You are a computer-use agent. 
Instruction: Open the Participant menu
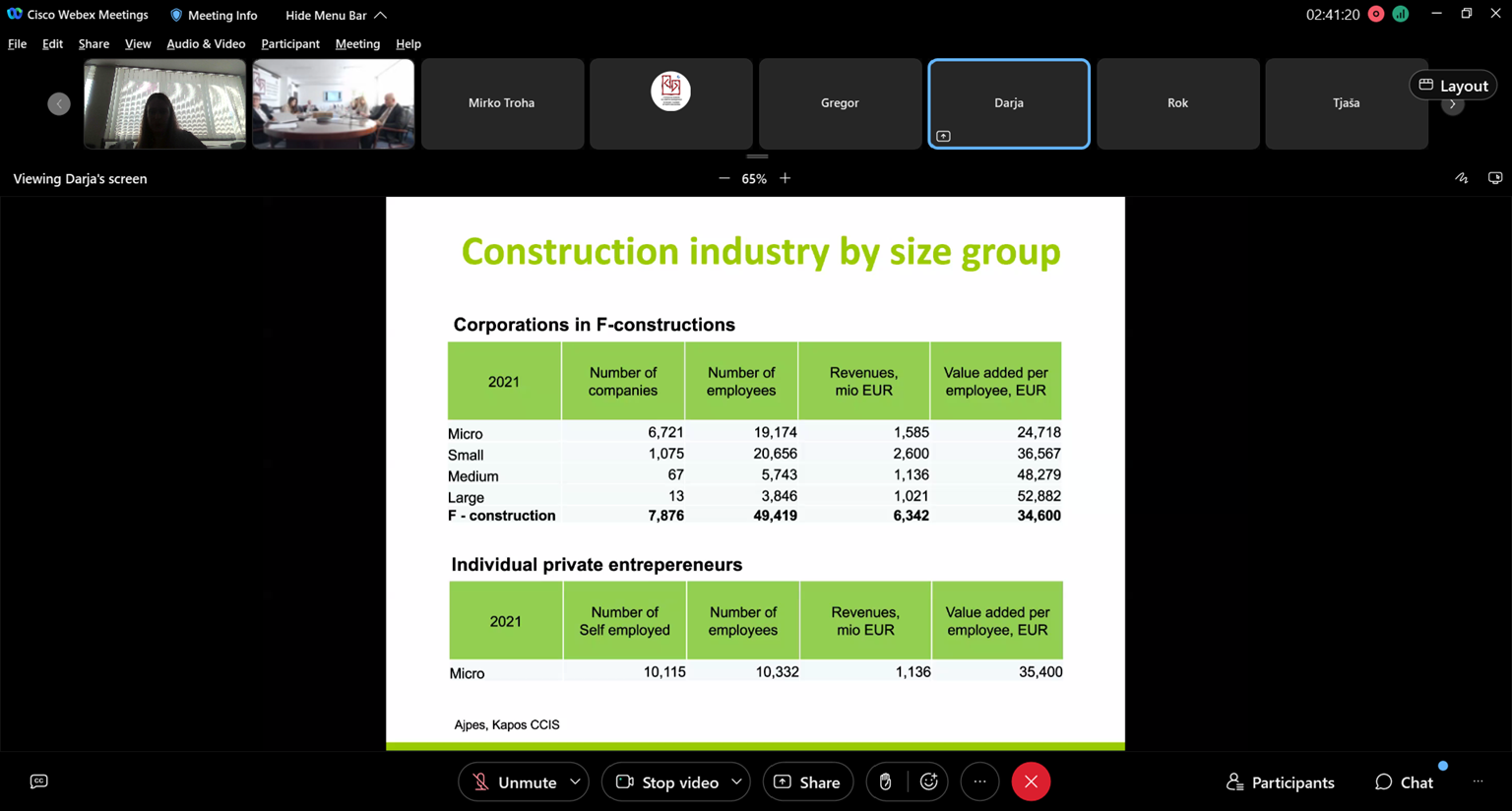tap(290, 43)
